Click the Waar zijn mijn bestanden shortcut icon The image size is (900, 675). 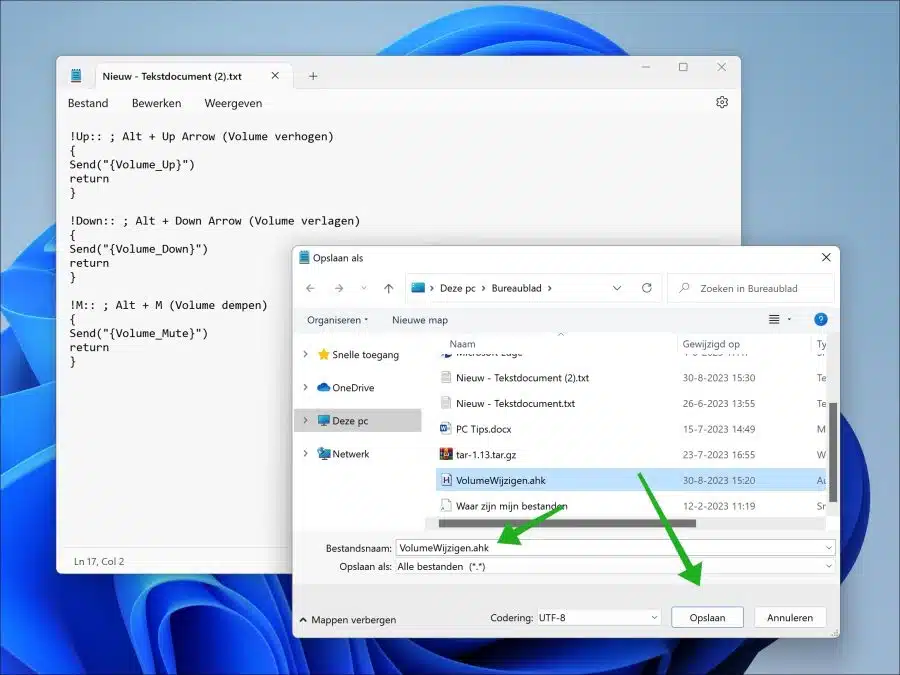pyautogui.click(x=445, y=506)
